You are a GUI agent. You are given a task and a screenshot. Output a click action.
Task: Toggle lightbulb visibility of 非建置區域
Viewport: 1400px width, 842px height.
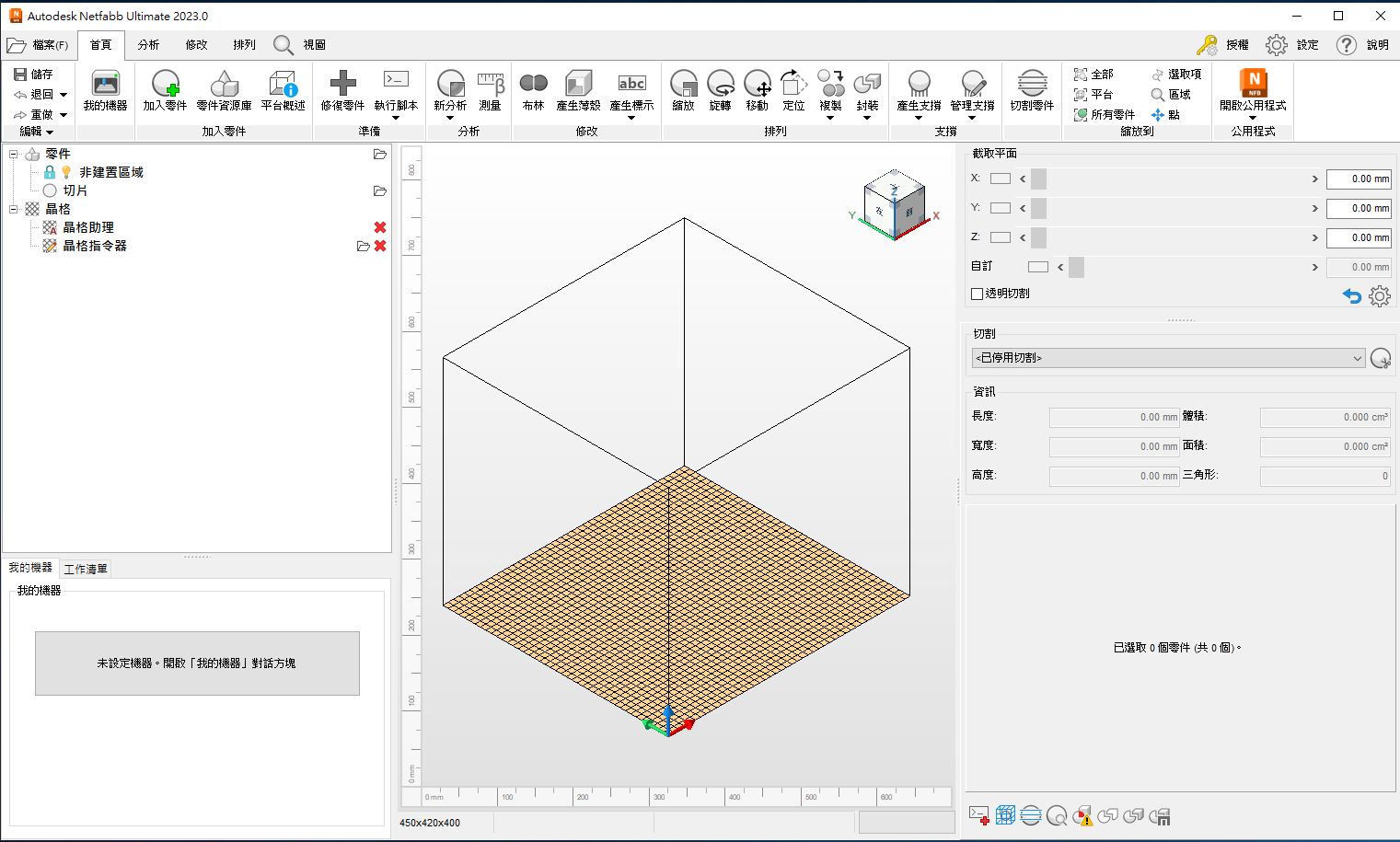(x=66, y=172)
